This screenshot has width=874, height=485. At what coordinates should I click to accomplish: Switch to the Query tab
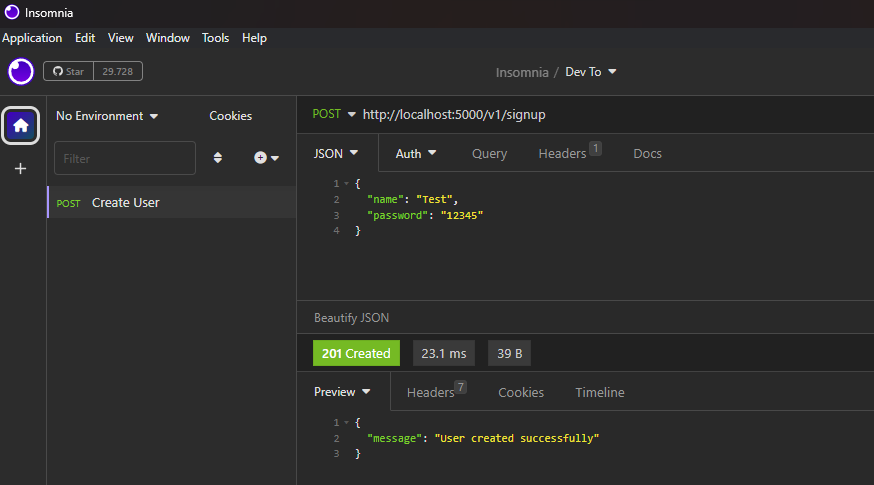click(489, 153)
